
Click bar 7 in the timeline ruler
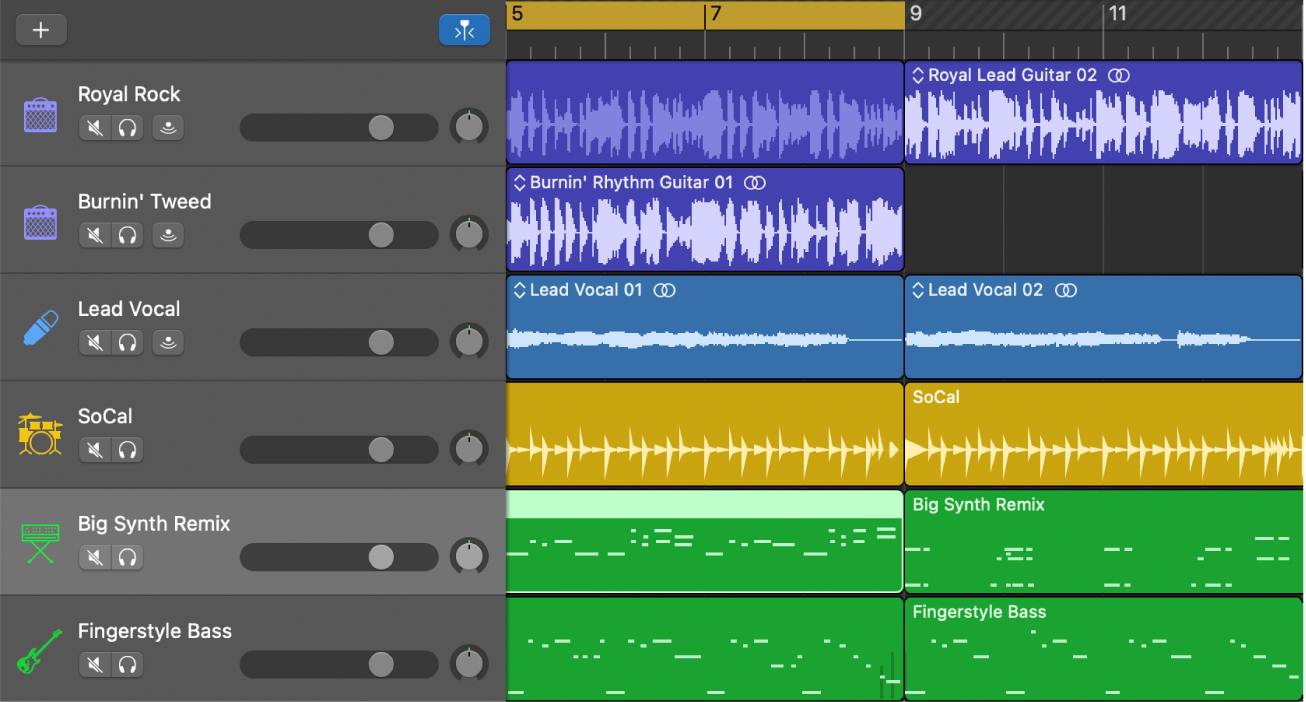pos(712,15)
